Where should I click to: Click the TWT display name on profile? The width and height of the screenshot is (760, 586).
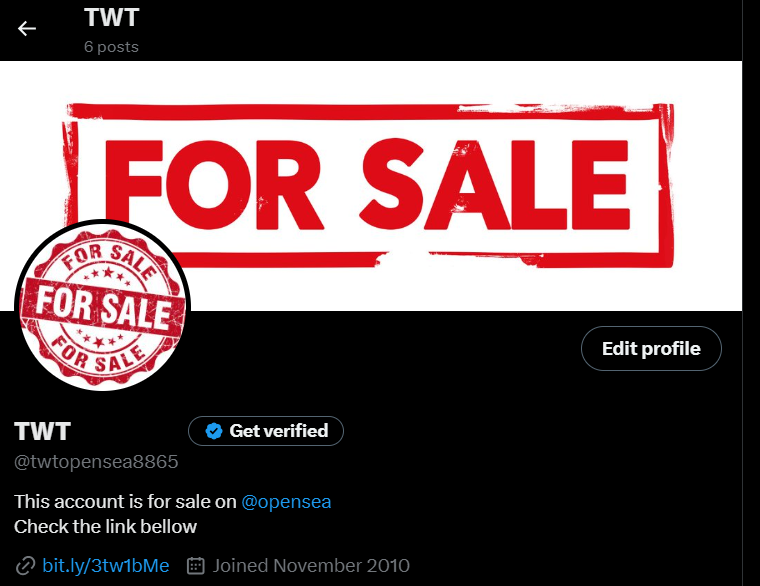pos(43,431)
